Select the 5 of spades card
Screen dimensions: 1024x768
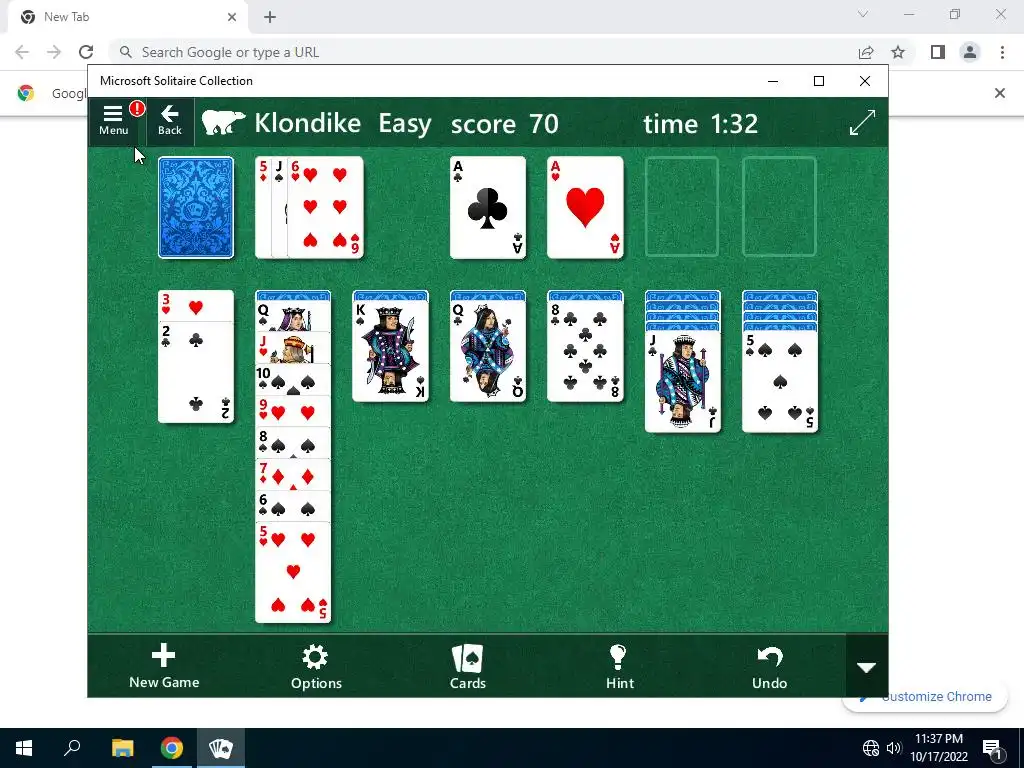(780, 382)
